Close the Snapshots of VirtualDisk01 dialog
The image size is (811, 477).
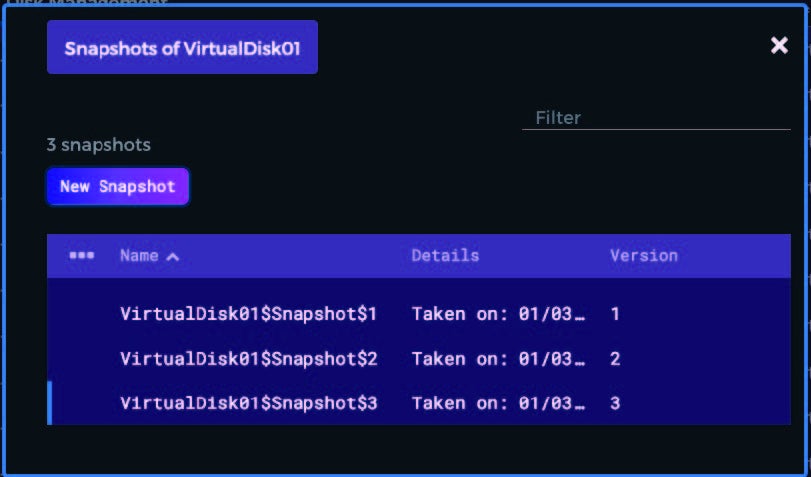[x=779, y=46]
